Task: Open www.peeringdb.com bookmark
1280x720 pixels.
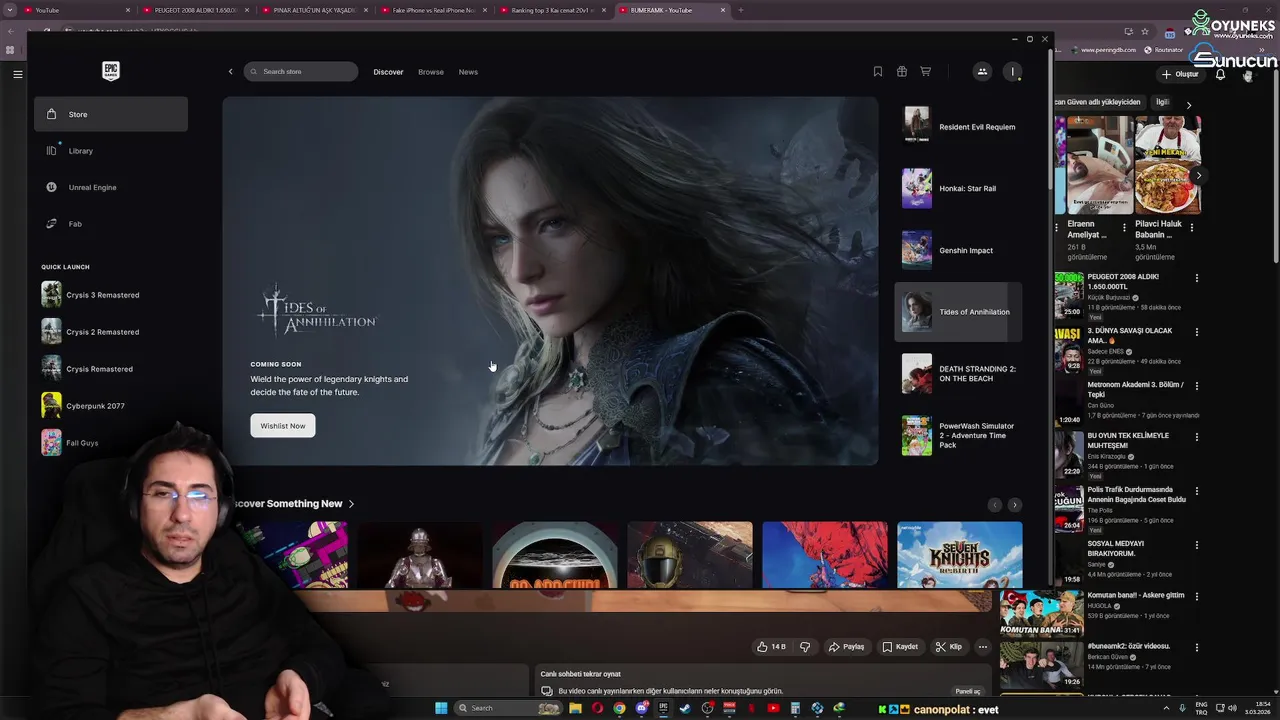Action: pos(1104,50)
